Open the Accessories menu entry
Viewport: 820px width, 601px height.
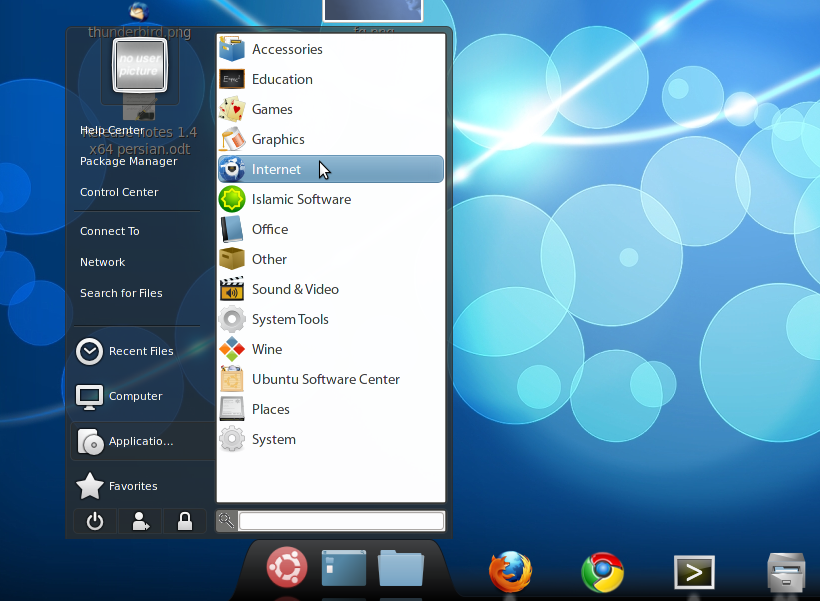[331, 49]
